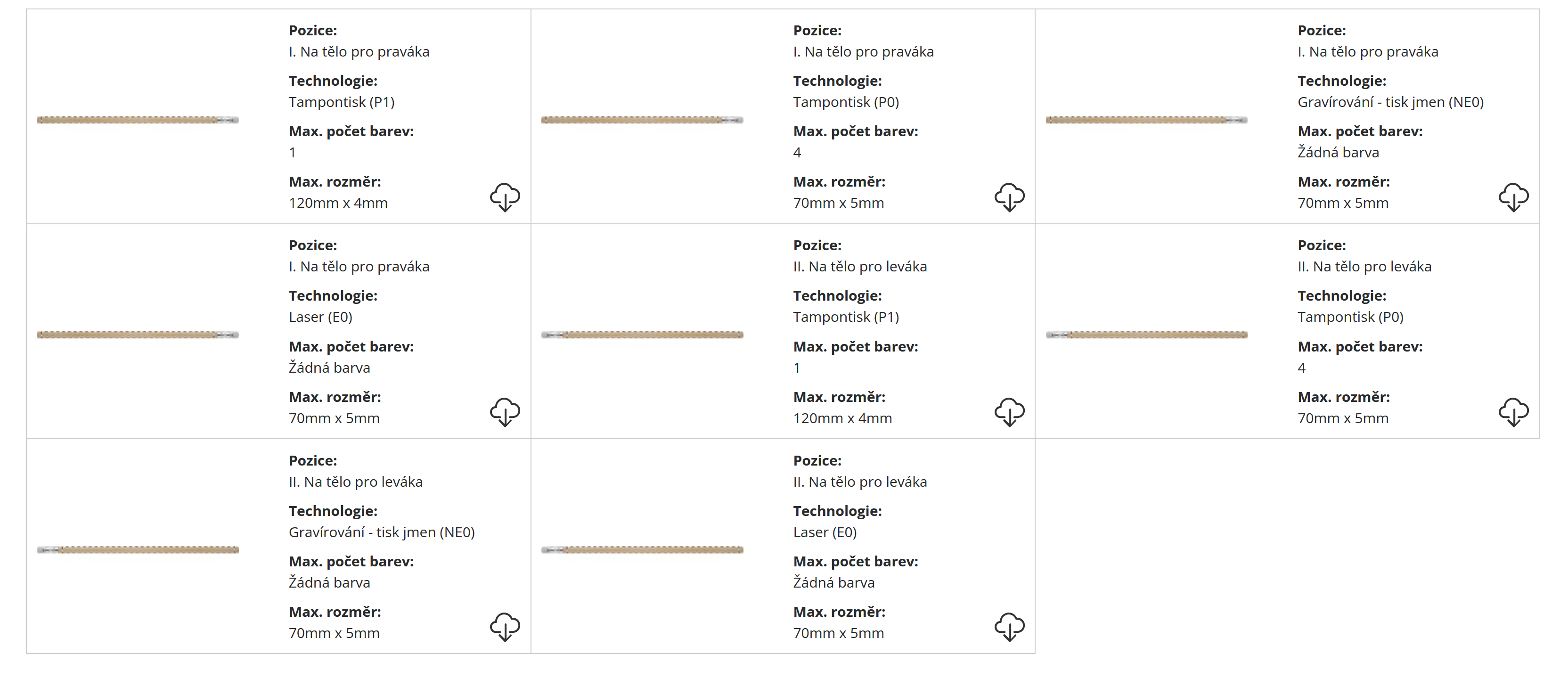Click pen thumbnail for pravák Gravírování (NE0)
1568x679 pixels.
click(x=1146, y=120)
